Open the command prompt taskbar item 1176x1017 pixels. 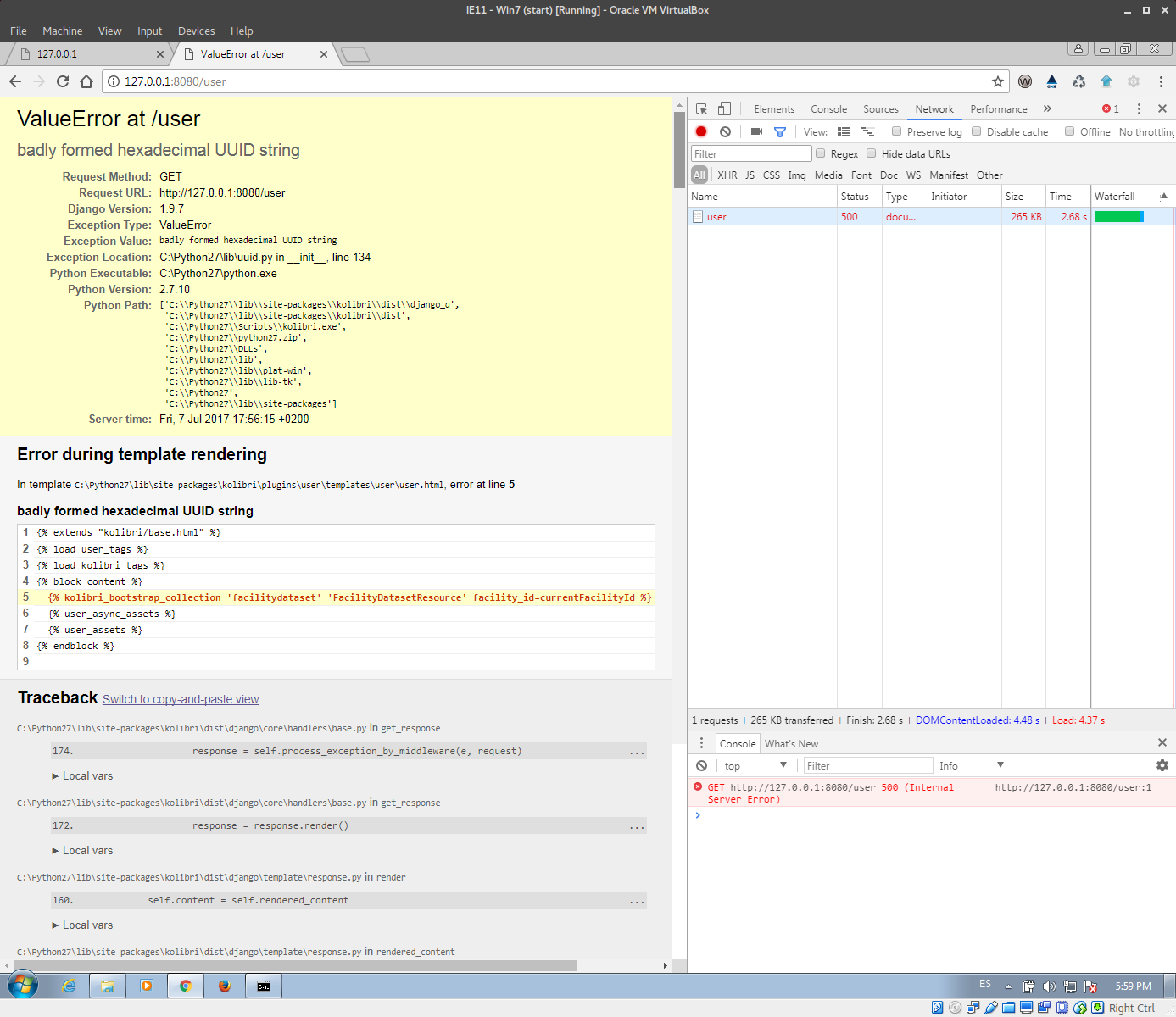(x=264, y=986)
